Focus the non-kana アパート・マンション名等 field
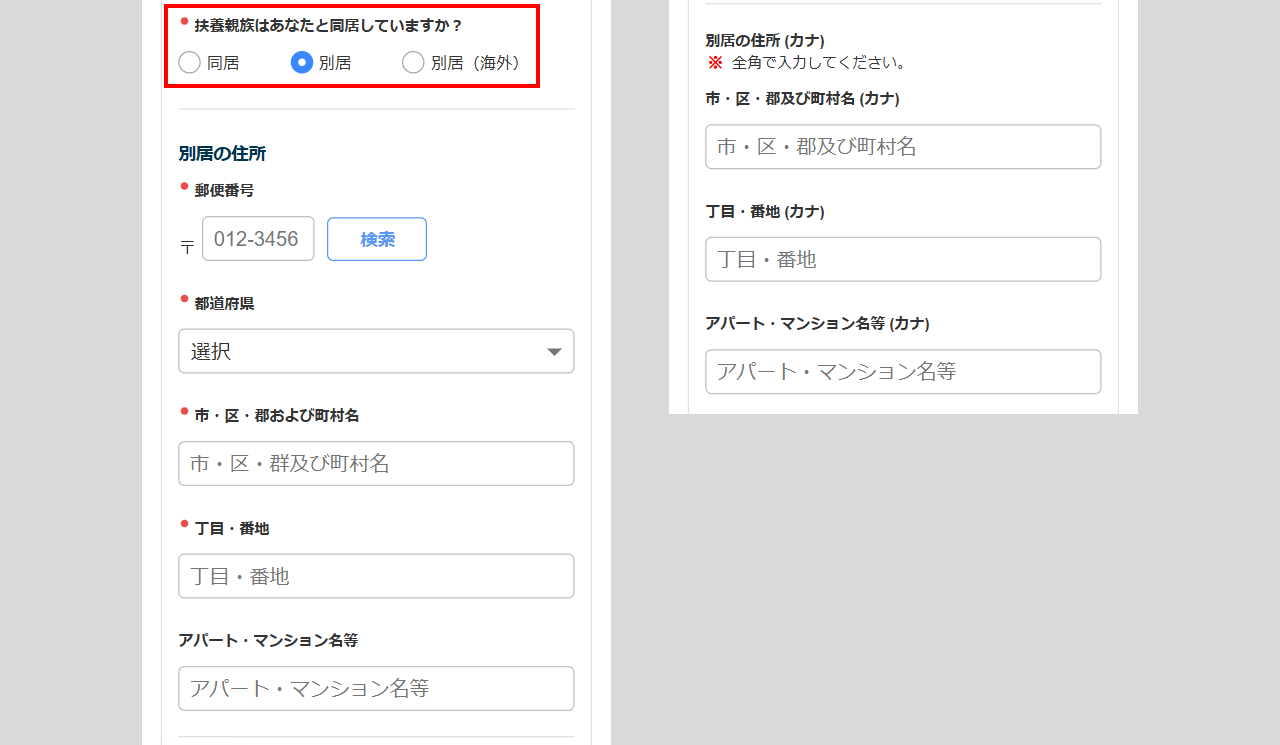Screen dimensions: 1280x745 pyautogui.click(x=376, y=688)
